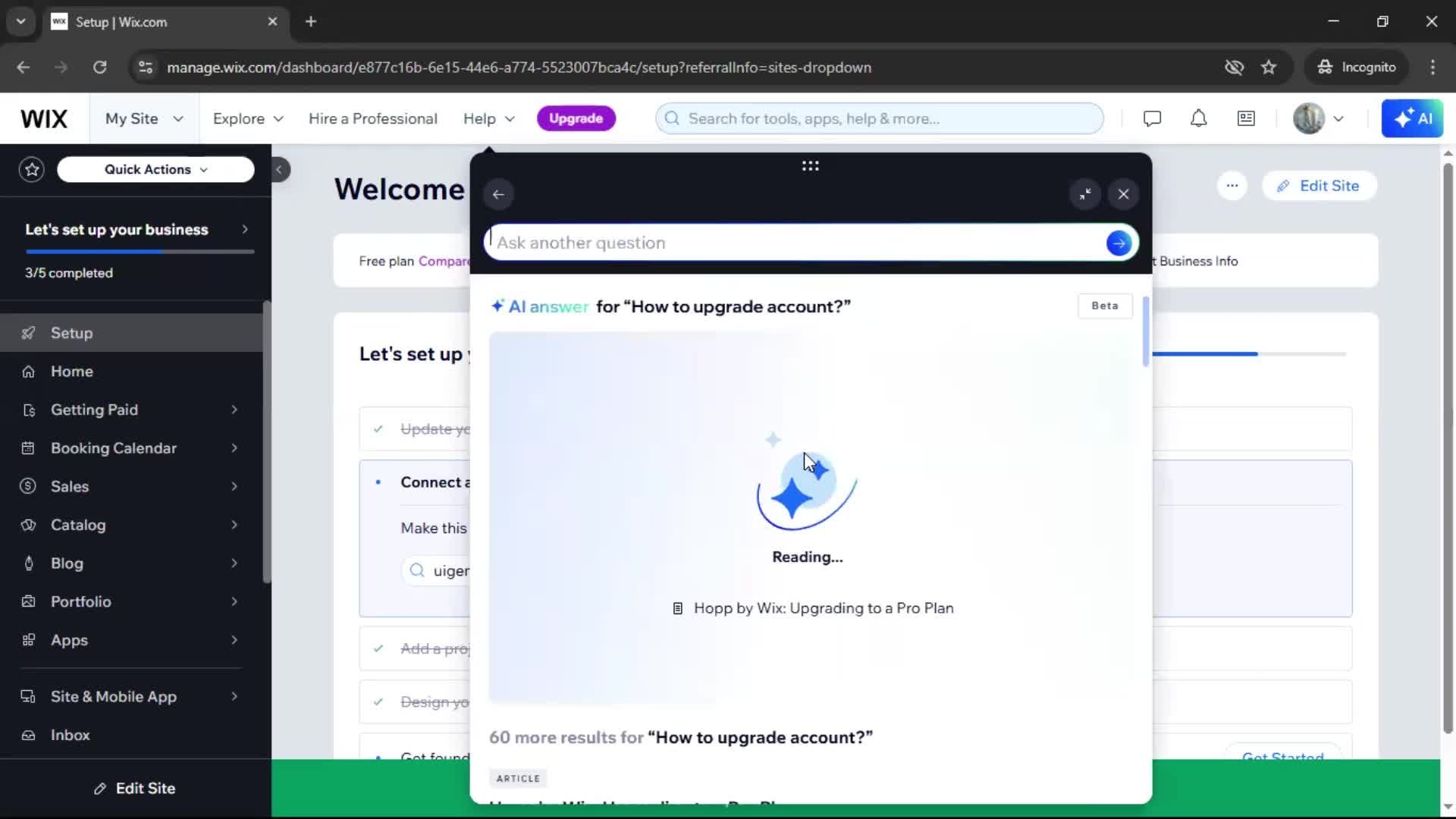This screenshot has width=1456, height=819.
Task: Click the WIX logo
Action: click(44, 119)
